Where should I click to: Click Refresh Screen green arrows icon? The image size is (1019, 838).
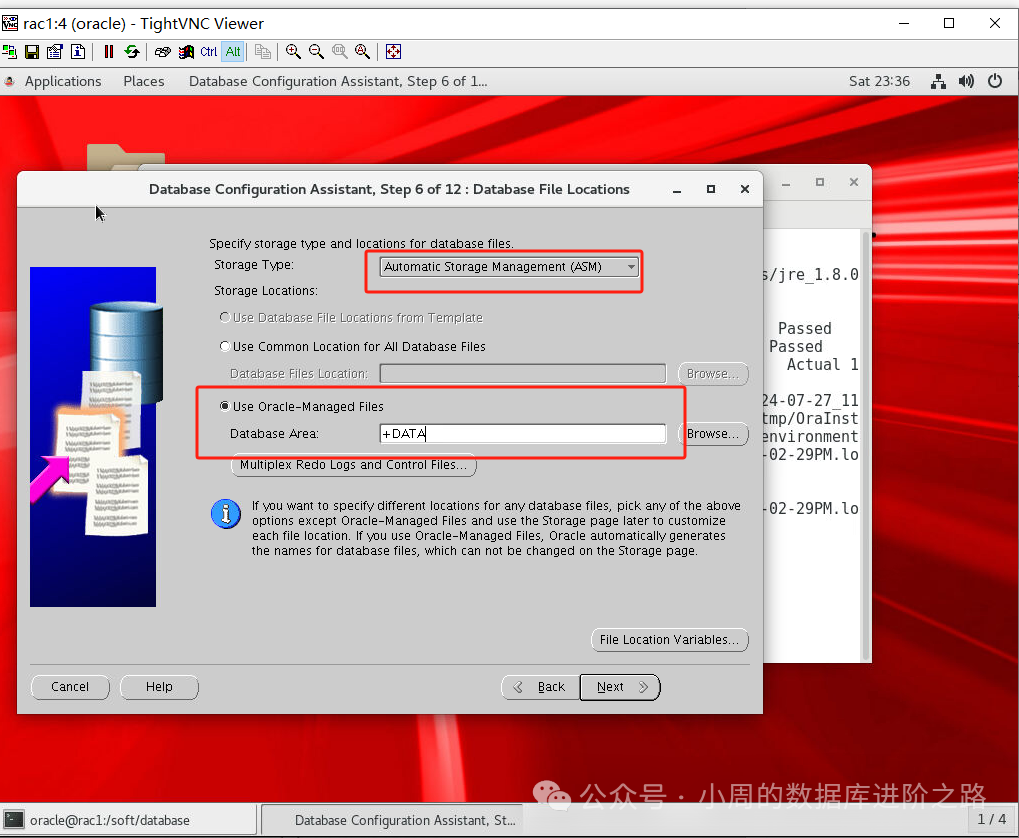point(132,51)
